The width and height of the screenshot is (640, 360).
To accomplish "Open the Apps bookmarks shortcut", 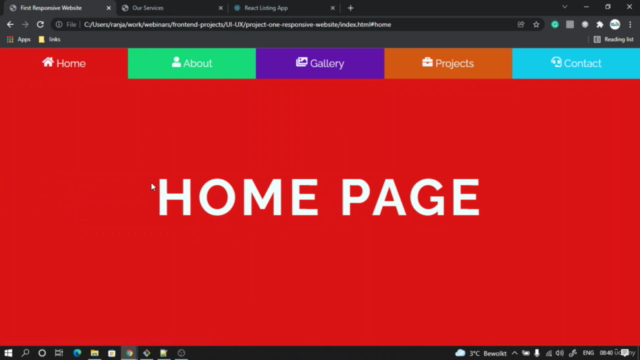I will point(19,40).
